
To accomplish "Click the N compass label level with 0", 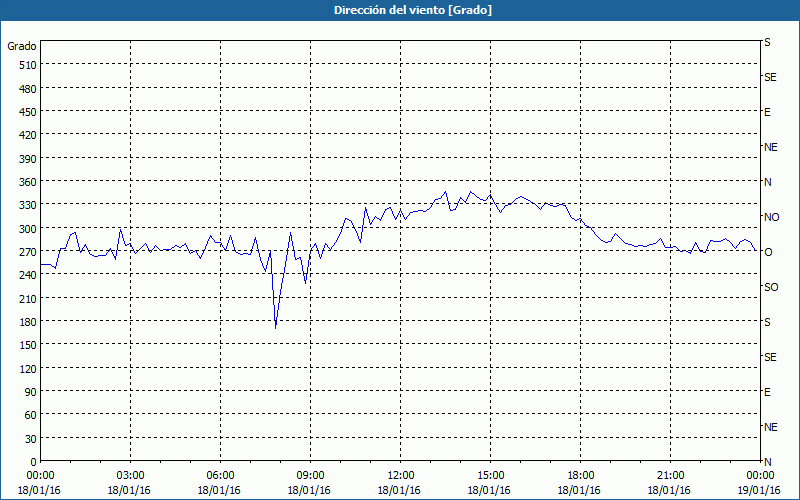I will pyautogui.click(x=767, y=462).
